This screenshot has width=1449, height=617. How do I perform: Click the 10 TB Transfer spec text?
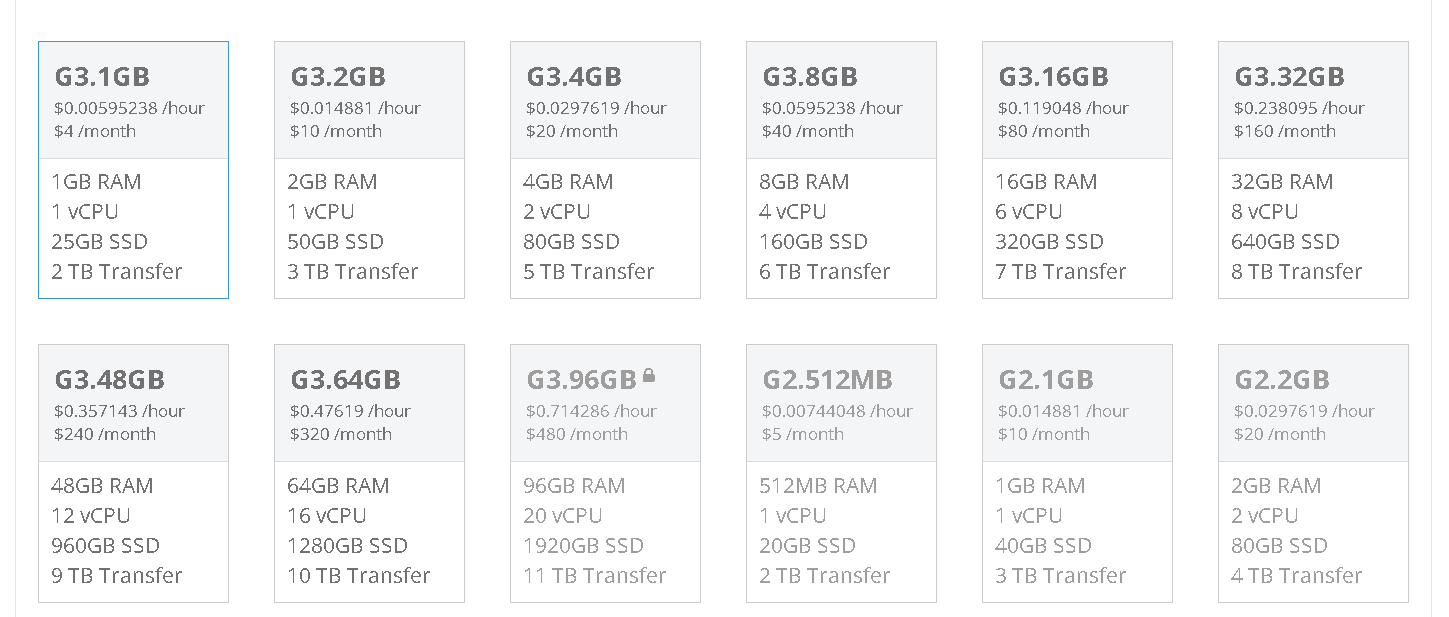pos(359,575)
